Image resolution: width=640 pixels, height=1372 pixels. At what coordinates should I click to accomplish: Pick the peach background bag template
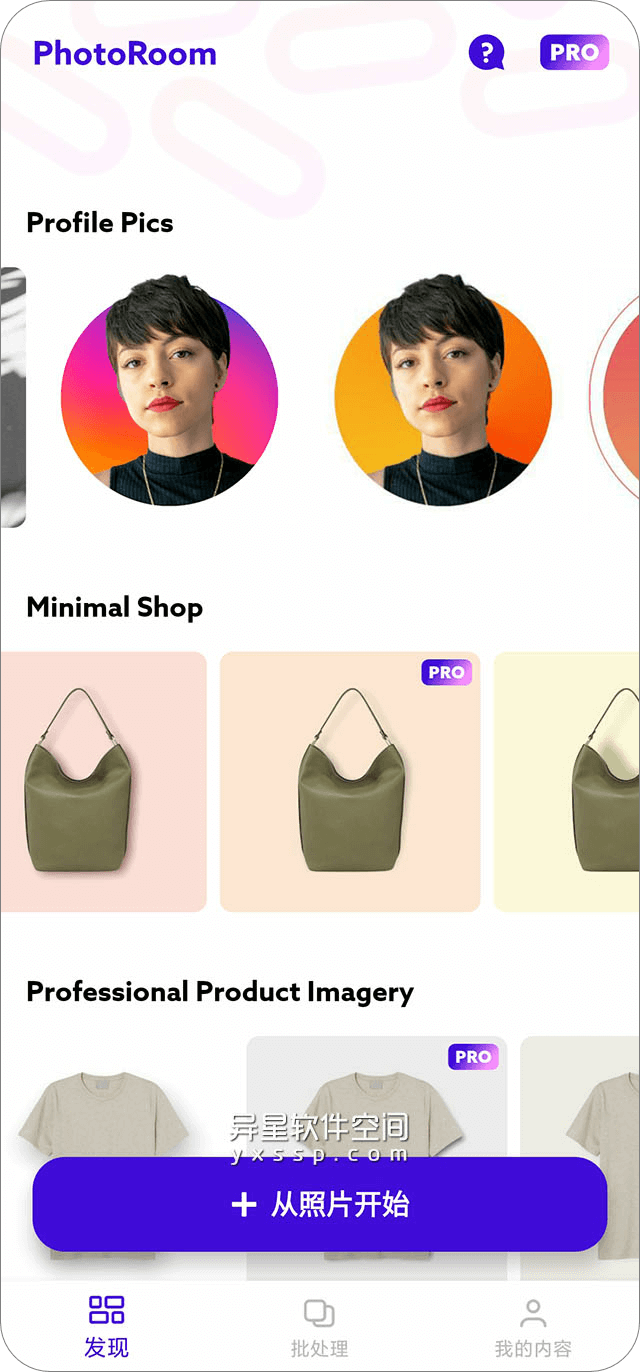[x=350, y=782]
